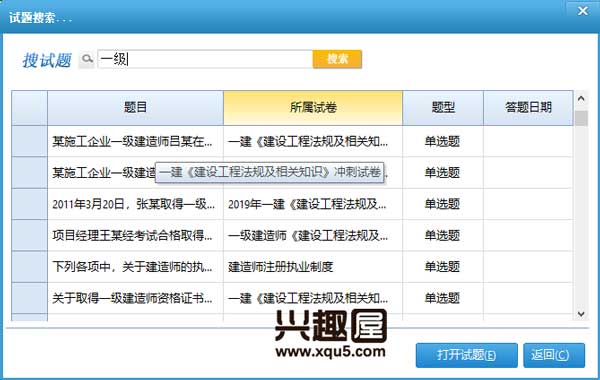Close the 试题搜索 dialog
600x380 pixels.
[x=583, y=11]
